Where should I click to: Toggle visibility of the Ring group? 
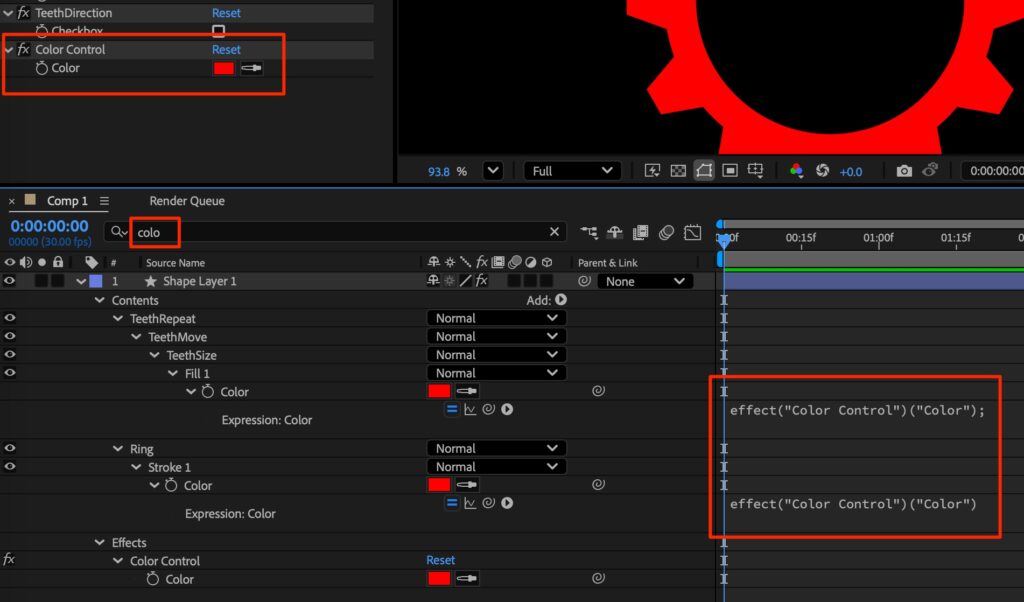[10, 449]
